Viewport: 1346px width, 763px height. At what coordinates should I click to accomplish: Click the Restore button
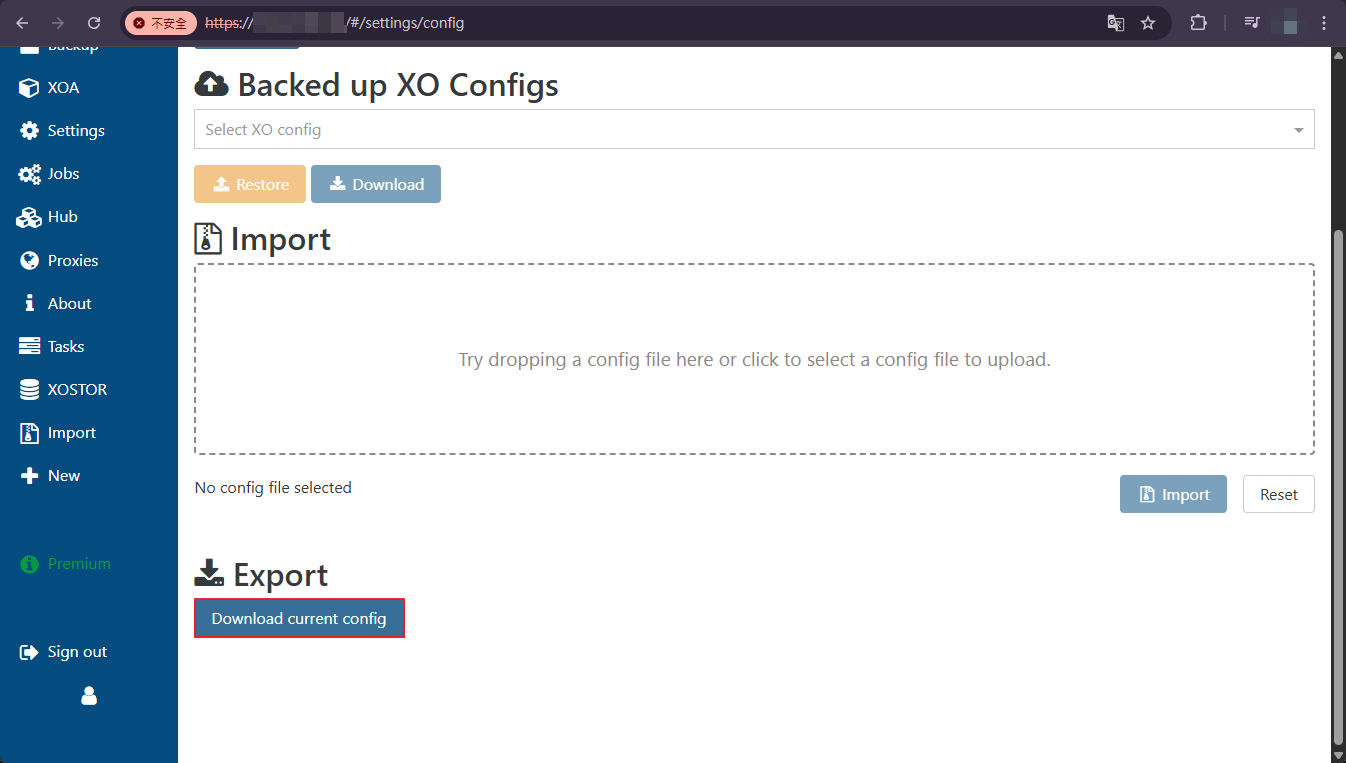(250, 184)
